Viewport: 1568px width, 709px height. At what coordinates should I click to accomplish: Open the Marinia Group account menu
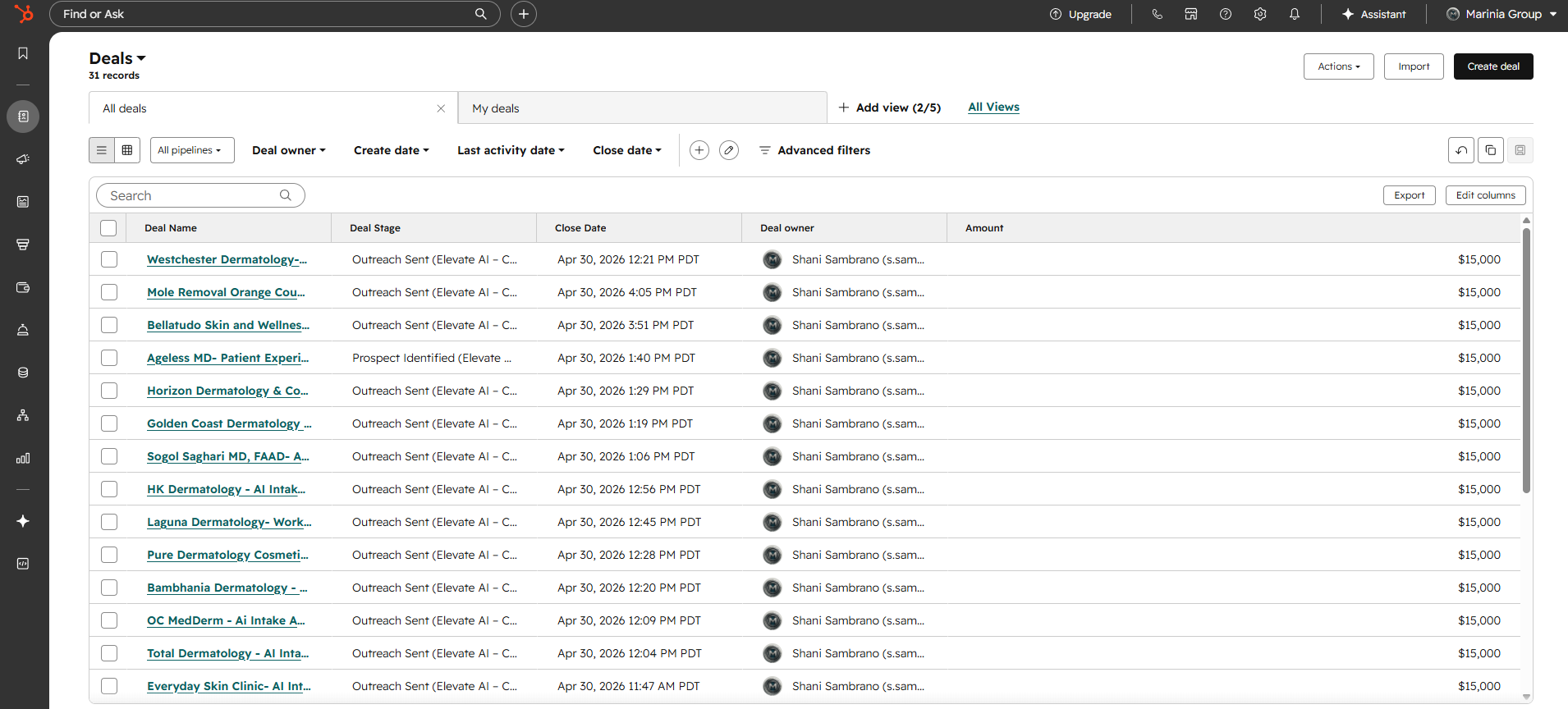point(1502,14)
